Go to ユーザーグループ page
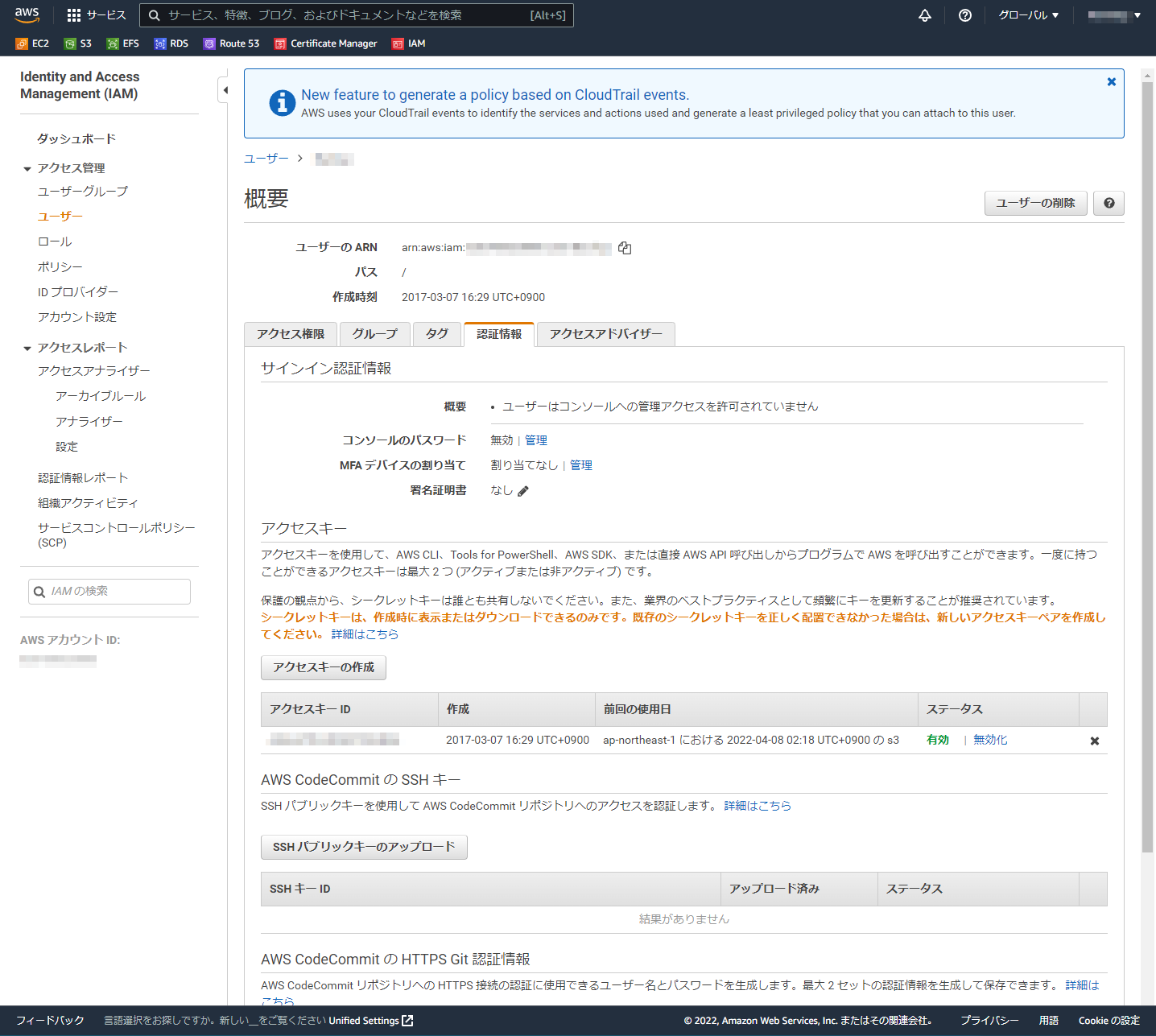This screenshot has width=1156, height=1036. coord(83,191)
